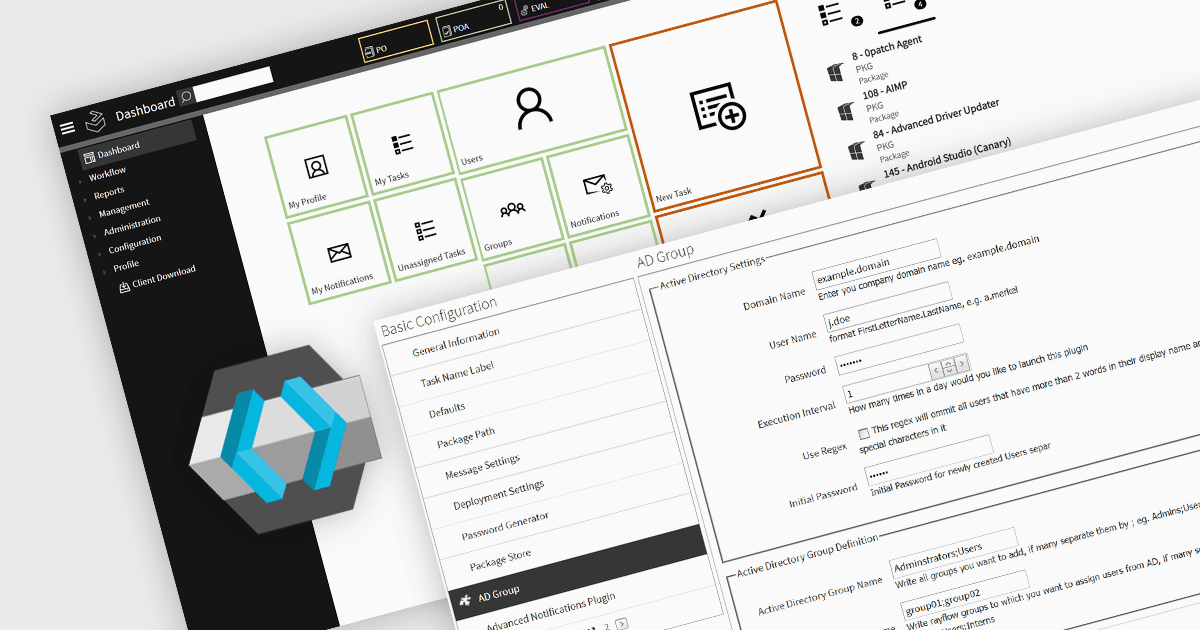Click Windows icon beside 8 - 0patch Agent
Screen dimensions: 1200x630
(x=835, y=73)
